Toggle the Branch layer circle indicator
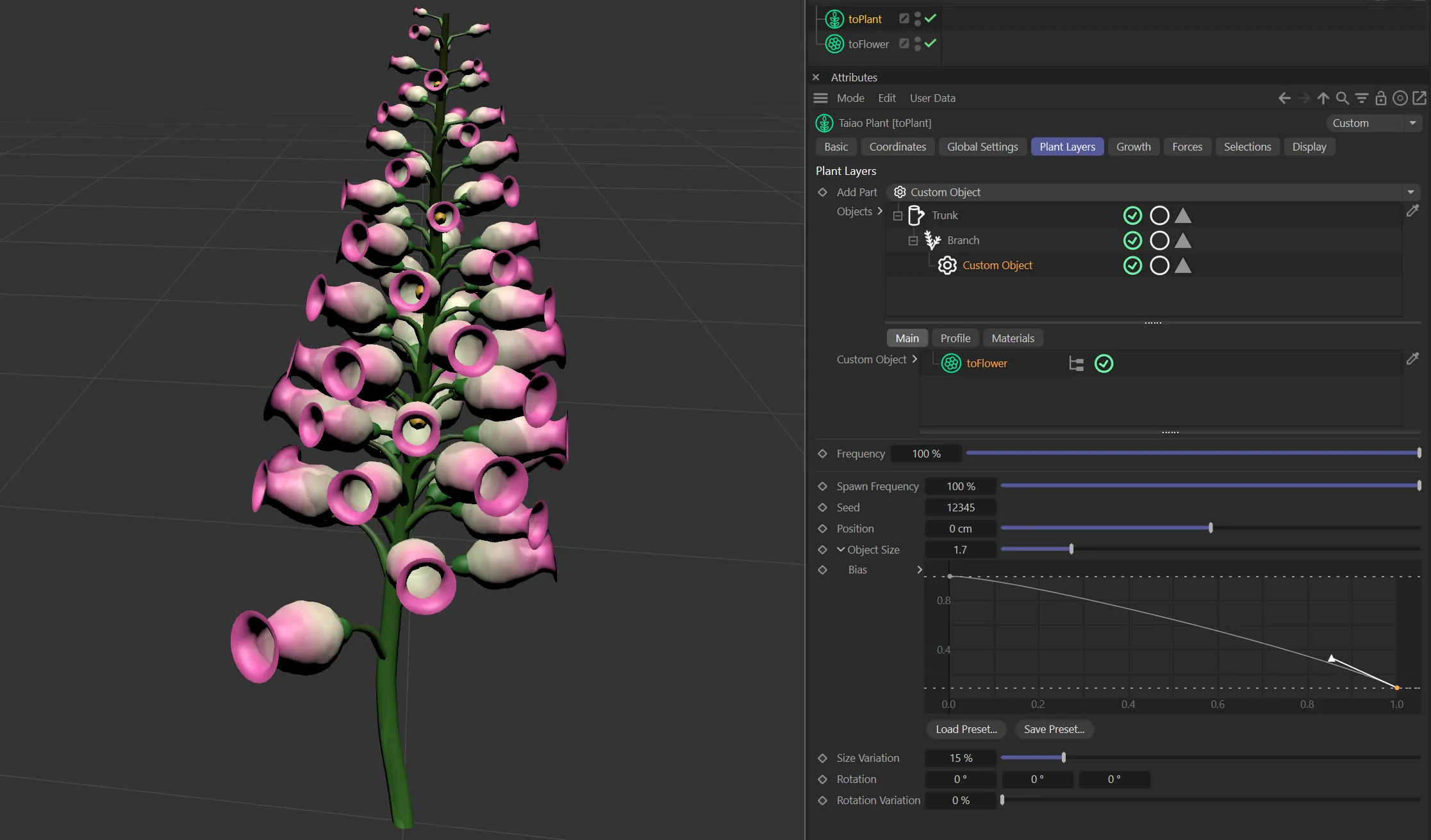Screen dimensions: 1431x840 pyautogui.click(x=1159, y=240)
